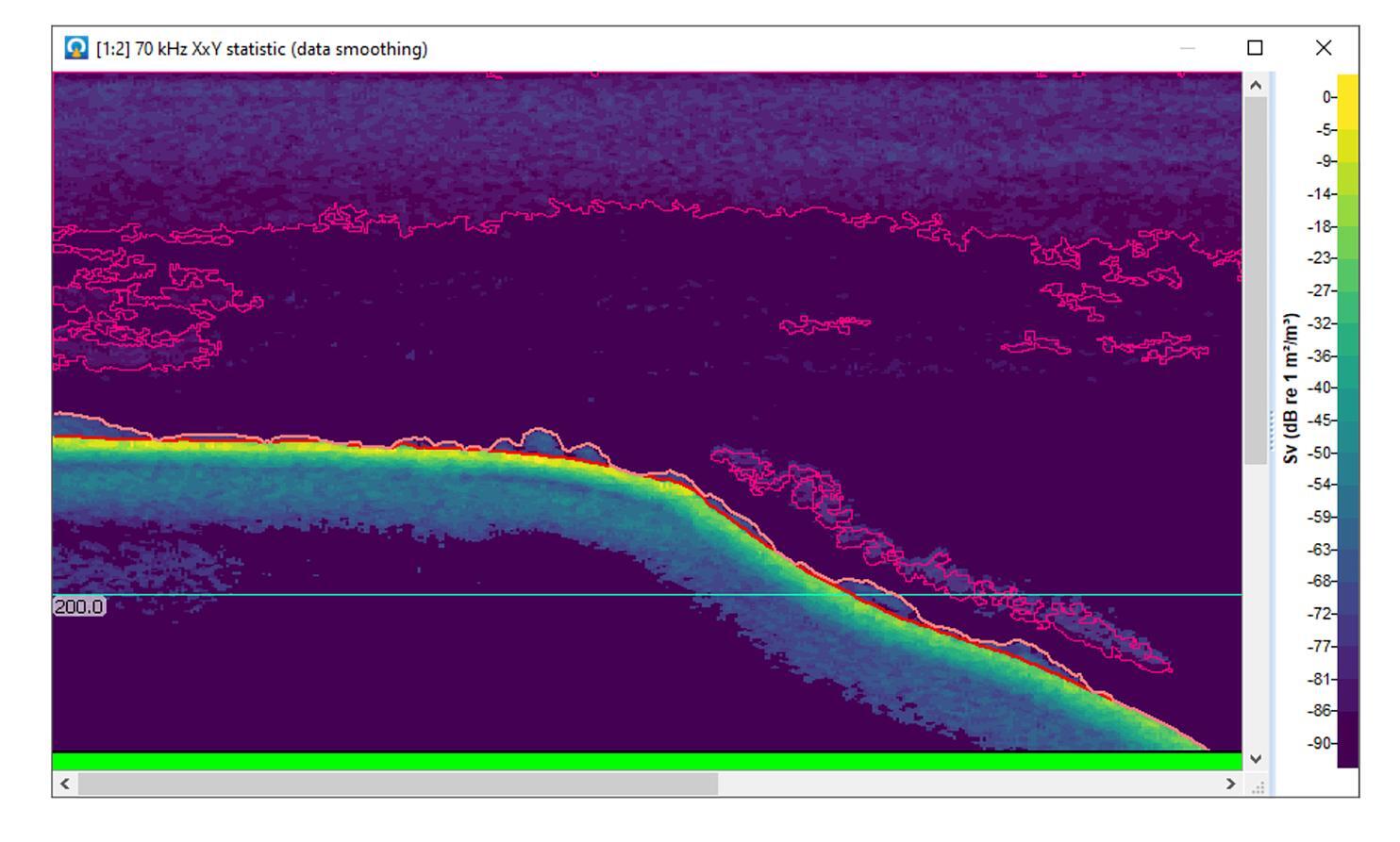The height and width of the screenshot is (842, 1400).
Task: Minimize the echogram window
Action: point(1188,48)
